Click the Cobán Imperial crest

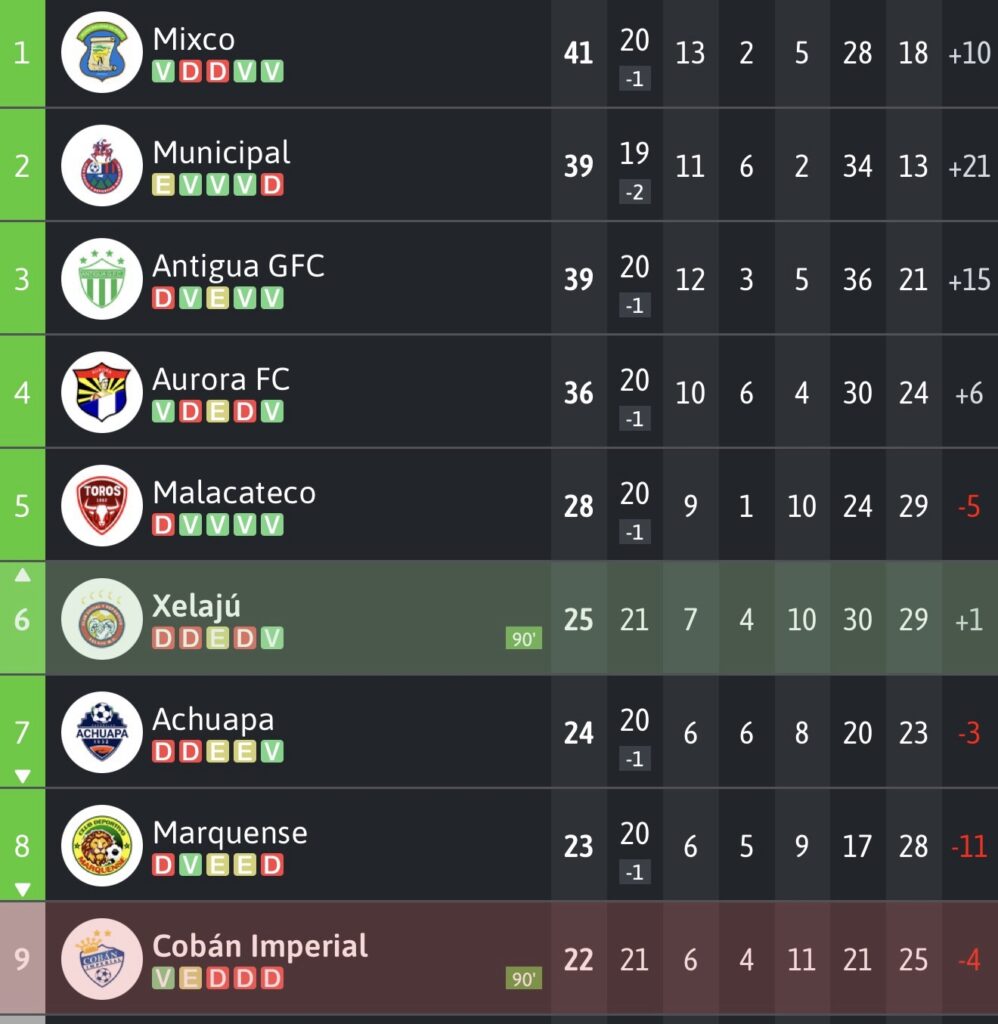[x=102, y=959]
